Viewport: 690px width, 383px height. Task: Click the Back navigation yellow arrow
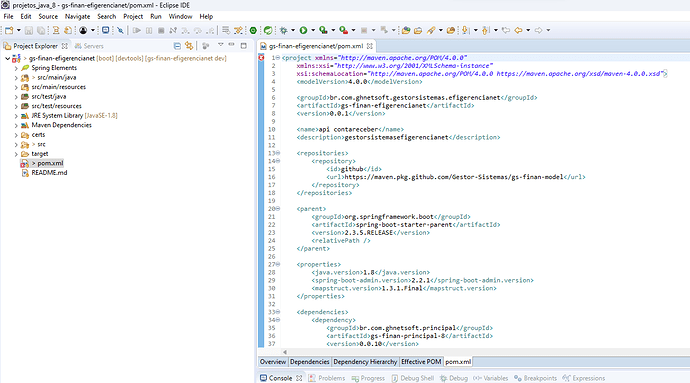[518, 30]
